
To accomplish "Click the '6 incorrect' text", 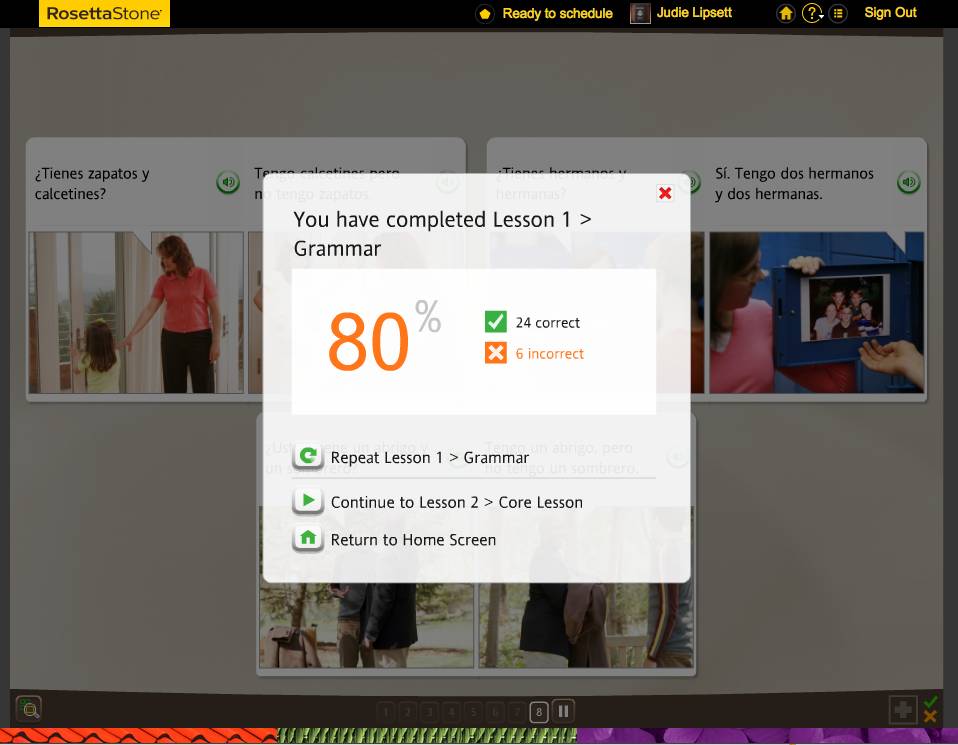I will pos(550,354).
